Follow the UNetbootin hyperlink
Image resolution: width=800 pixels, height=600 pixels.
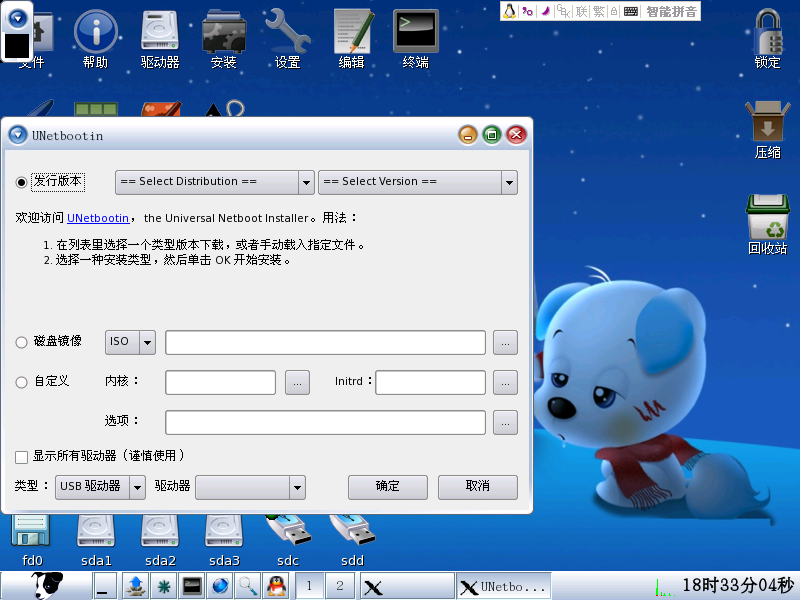point(98,218)
